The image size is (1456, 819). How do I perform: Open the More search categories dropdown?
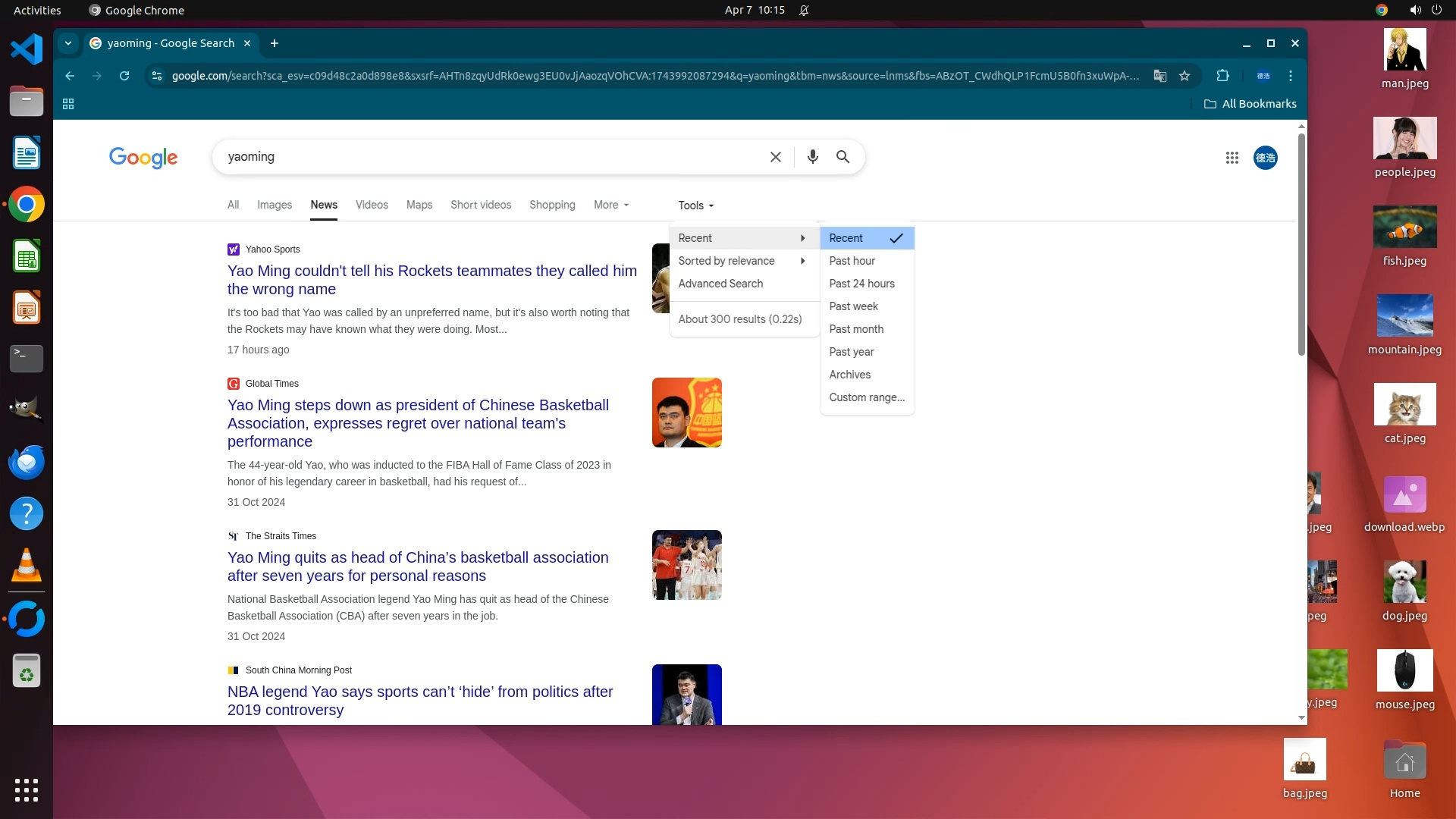(x=610, y=205)
